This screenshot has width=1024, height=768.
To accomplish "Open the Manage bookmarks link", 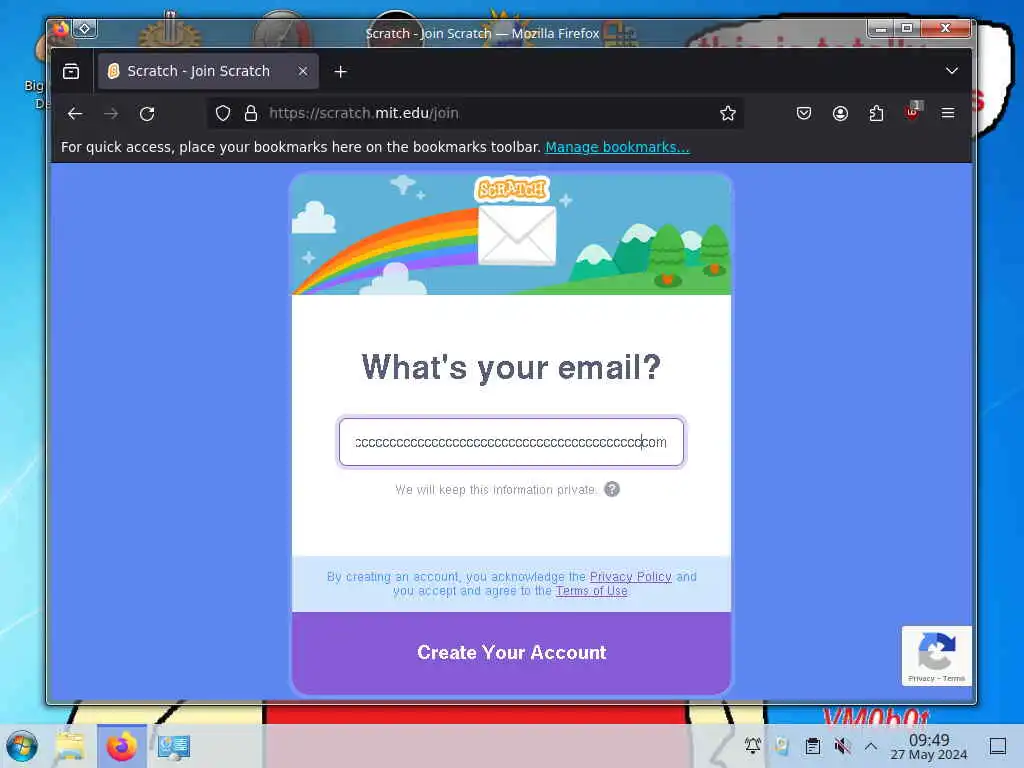I will (x=617, y=147).
